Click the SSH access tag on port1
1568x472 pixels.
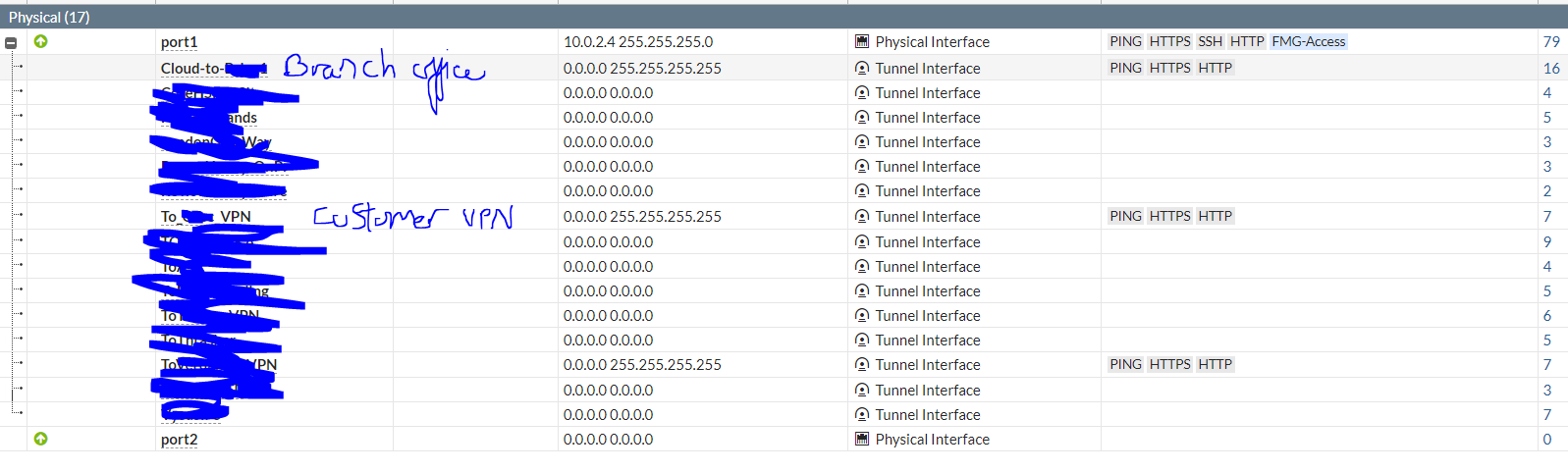[x=1210, y=41]
